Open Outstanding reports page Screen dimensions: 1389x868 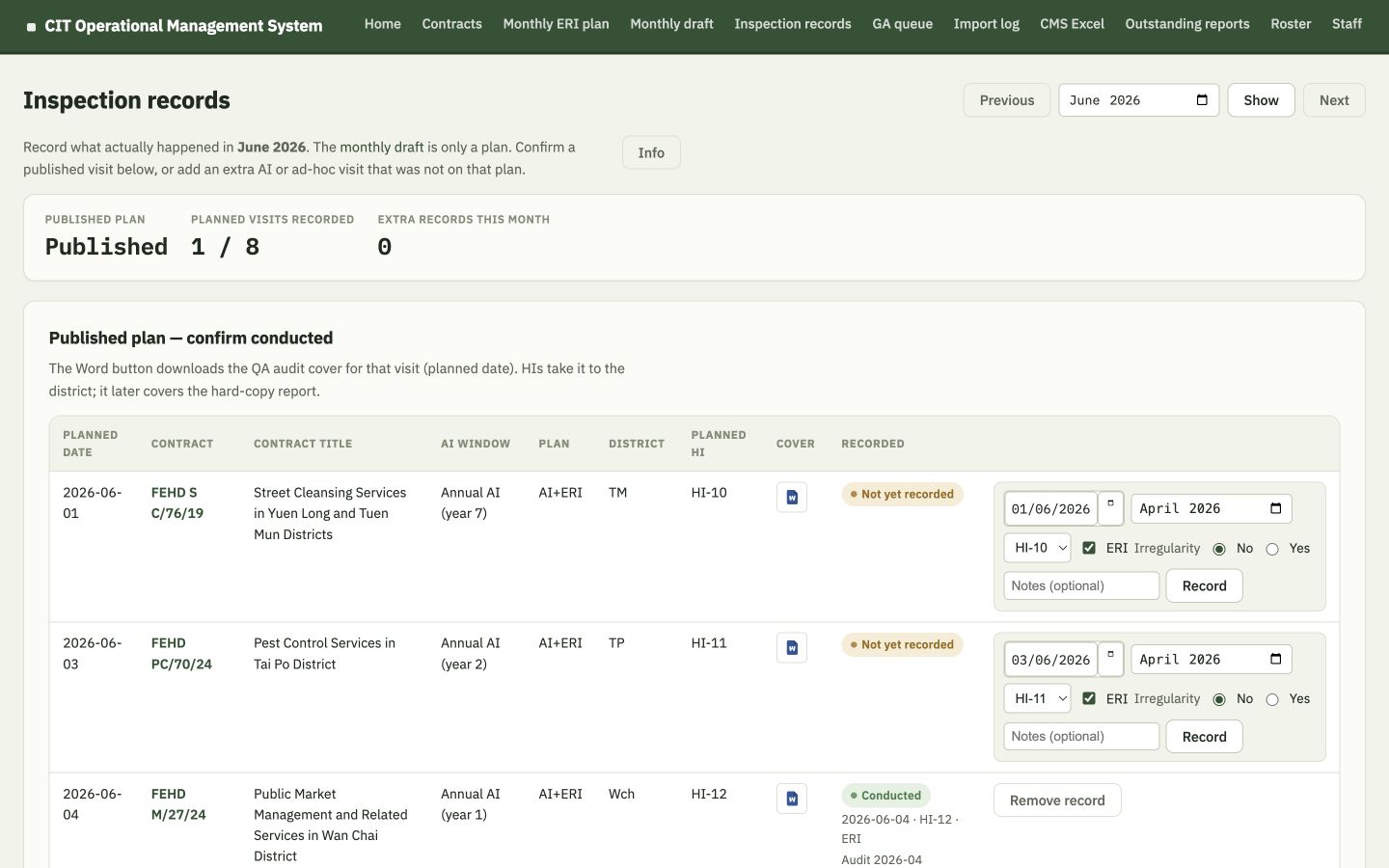click(x=1187, y=24)
